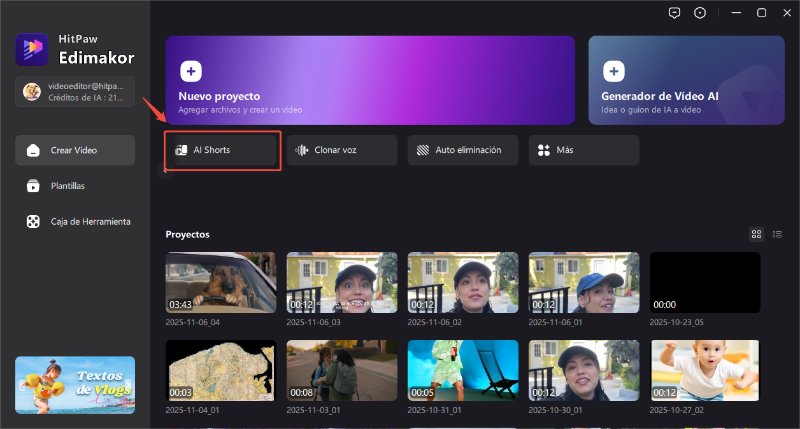Click the 00:03 duration label
Image resolution: width=800 pixels, height=429 pixels.
coord(180,393)
